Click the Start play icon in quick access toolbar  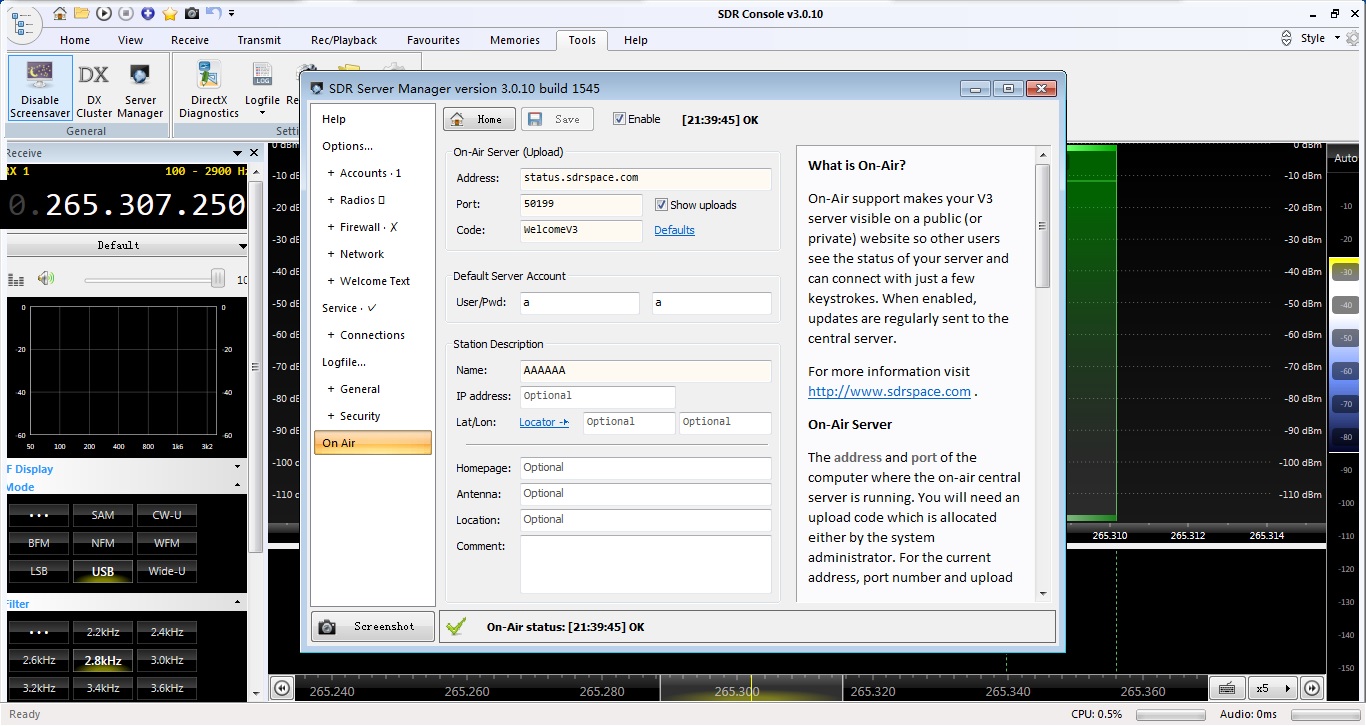(x=104, y=14)
